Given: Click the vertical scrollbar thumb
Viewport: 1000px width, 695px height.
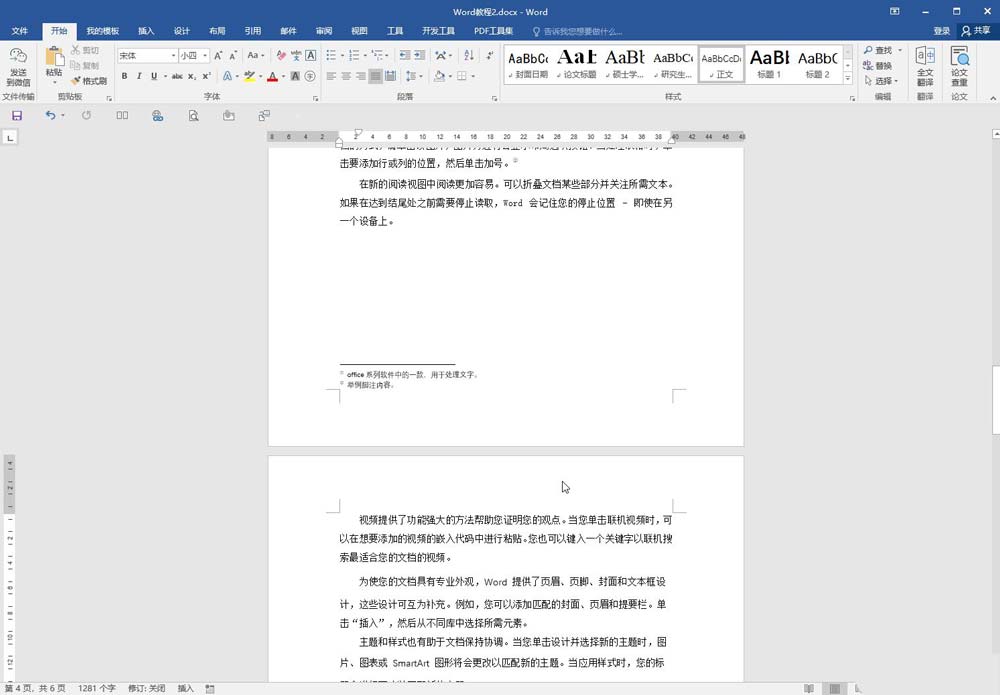Looking at the screenshot, I should [x=996, y=400].
